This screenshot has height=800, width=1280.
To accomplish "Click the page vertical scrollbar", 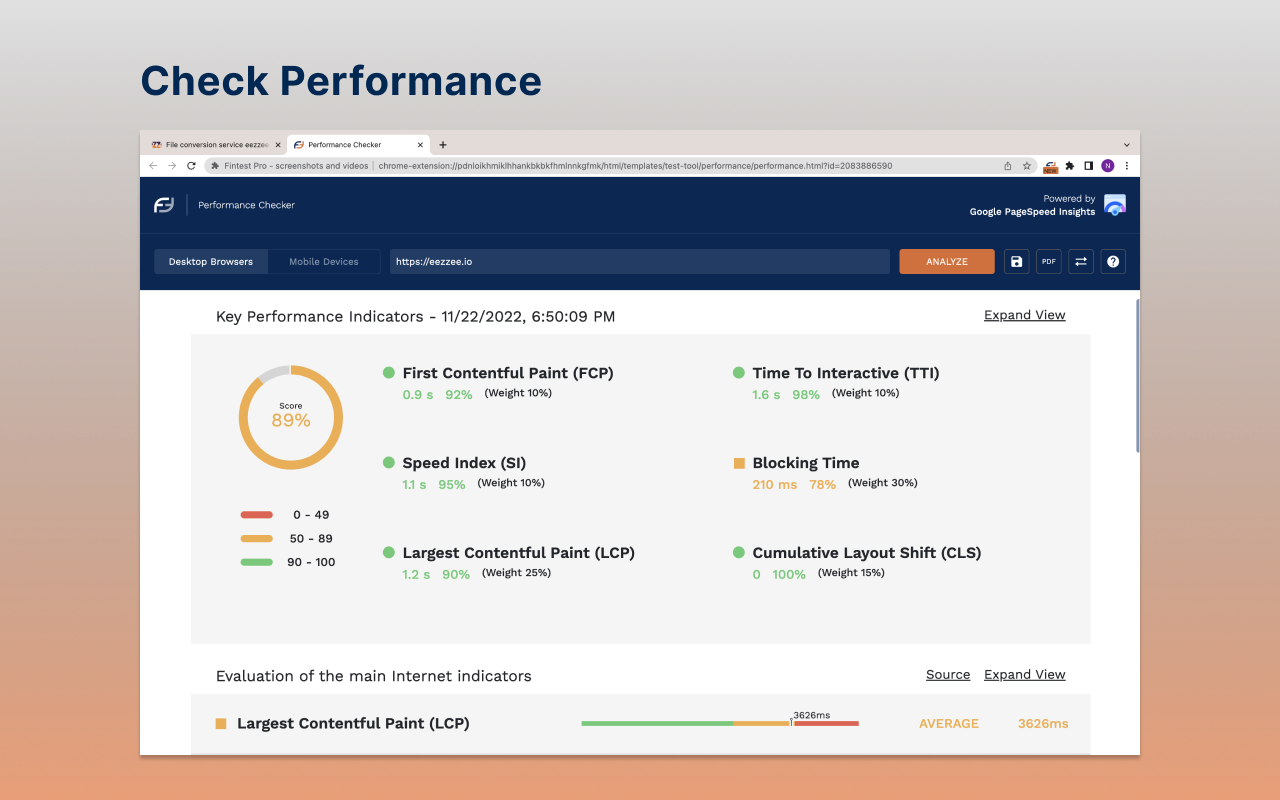I will tap(1137, 375).
